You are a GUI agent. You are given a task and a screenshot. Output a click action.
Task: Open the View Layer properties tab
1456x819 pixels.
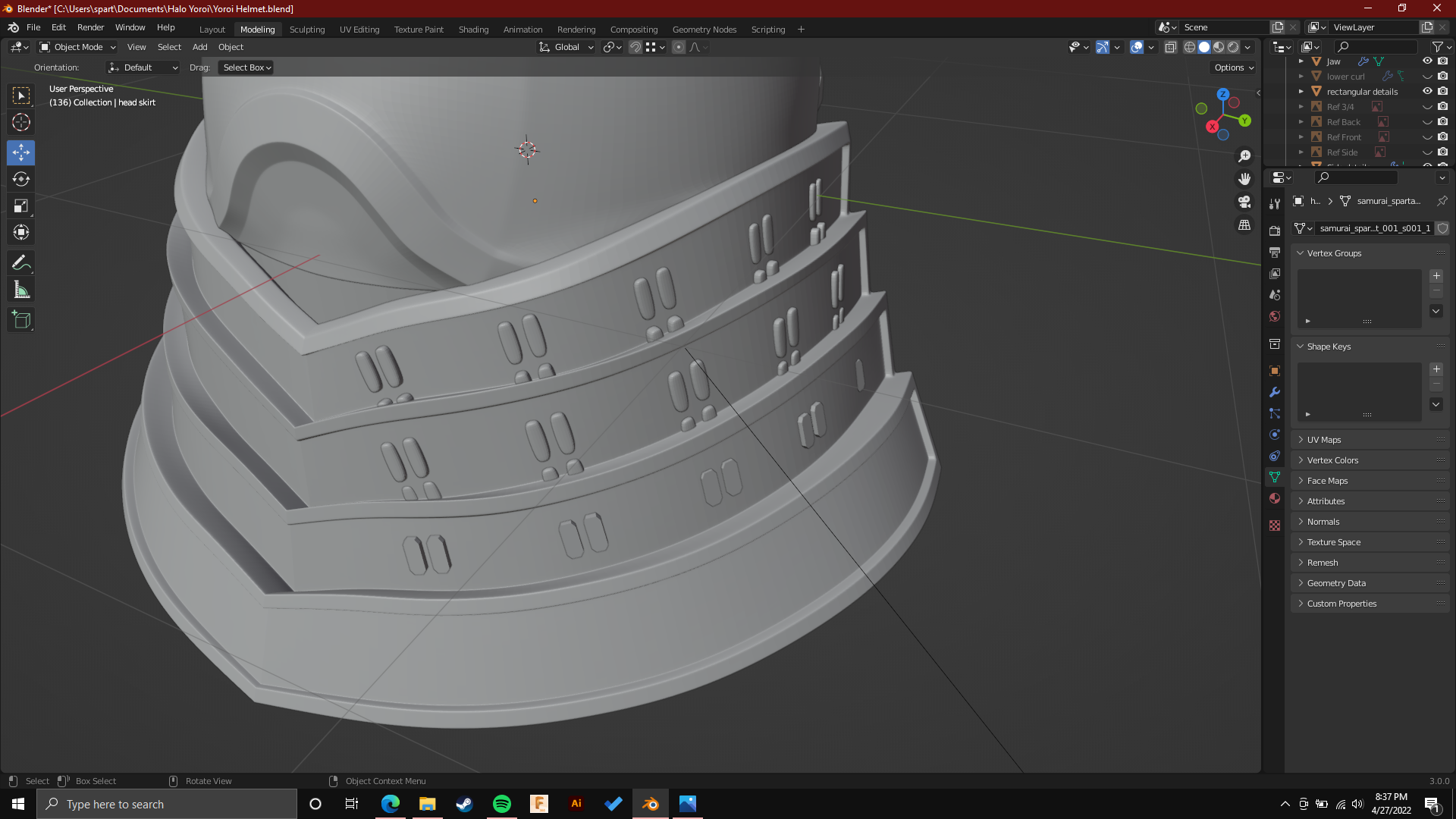point(1275,273)
